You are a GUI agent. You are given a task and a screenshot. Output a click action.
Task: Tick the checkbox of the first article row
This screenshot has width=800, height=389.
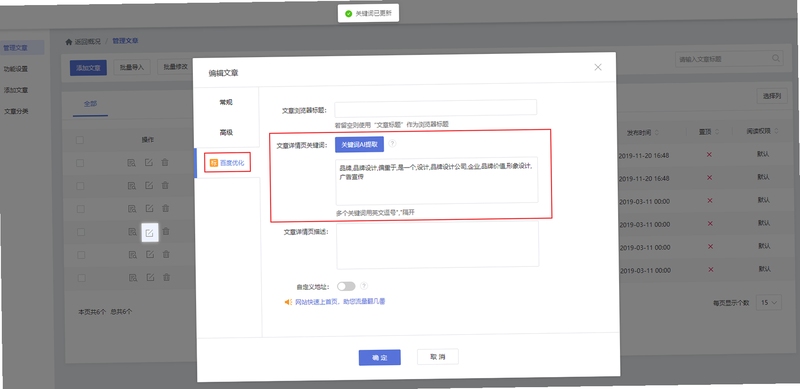(x=80, y=163)
